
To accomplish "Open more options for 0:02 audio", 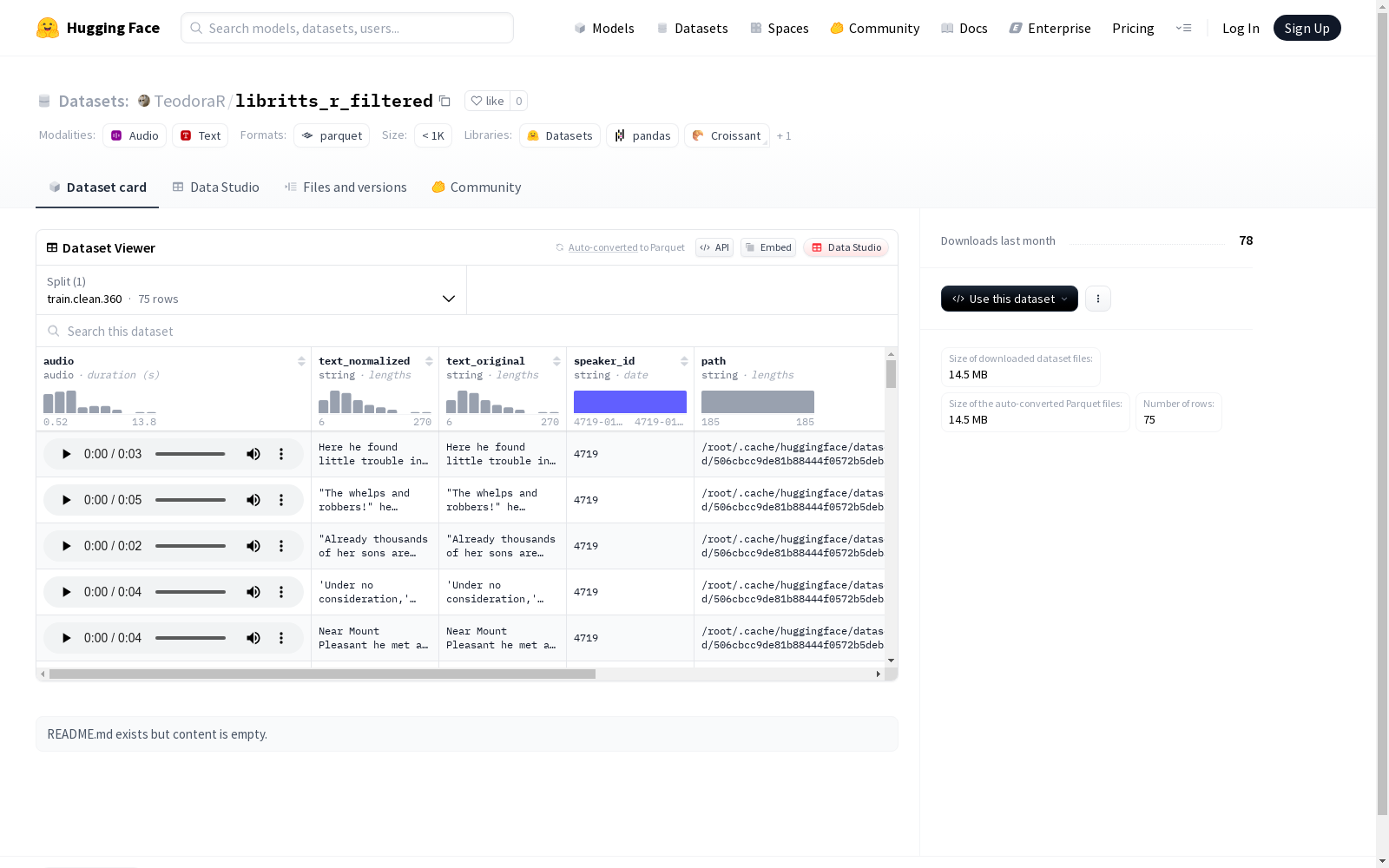I will coord(281,546).
